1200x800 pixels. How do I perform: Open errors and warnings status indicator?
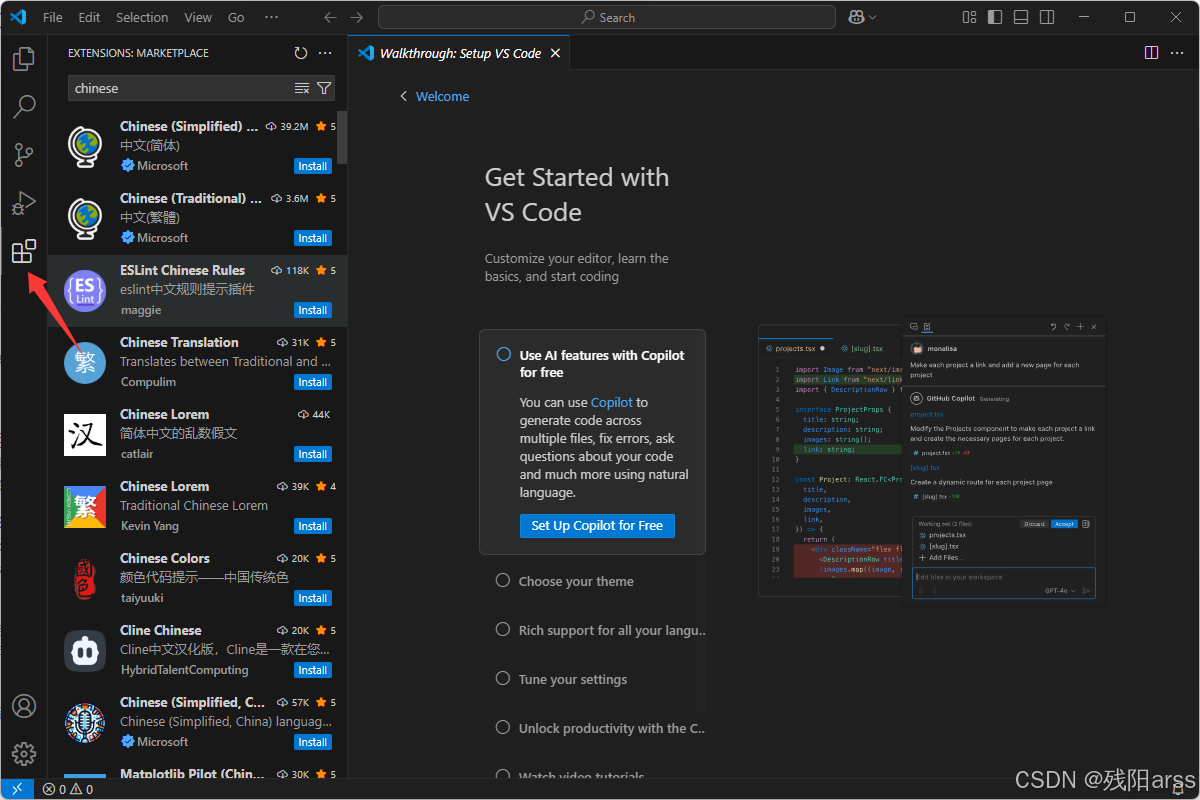coord(68,789)
